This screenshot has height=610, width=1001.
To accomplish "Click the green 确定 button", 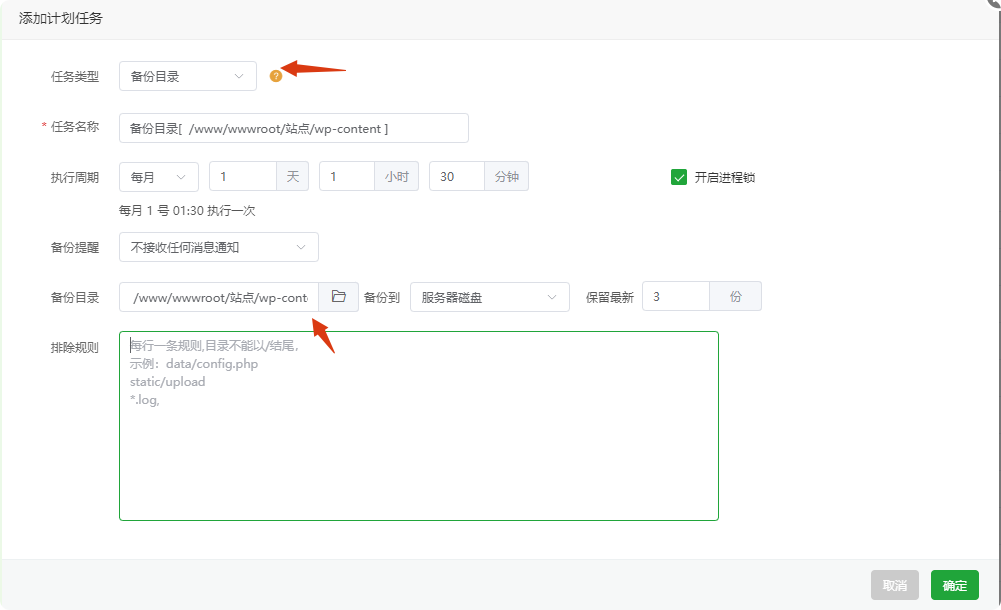I will [954, 585].
